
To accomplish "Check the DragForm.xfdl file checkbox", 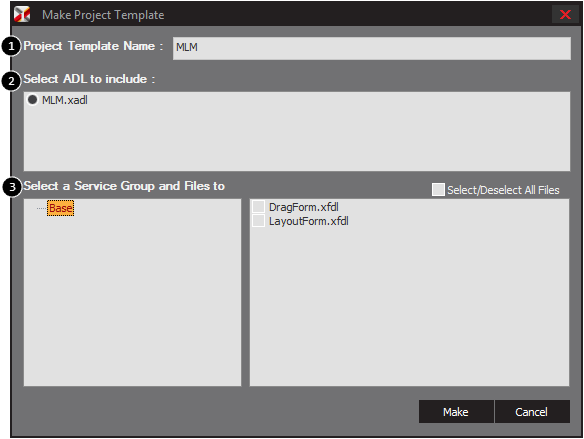I will pyautogui.click(x=258, y=207).
